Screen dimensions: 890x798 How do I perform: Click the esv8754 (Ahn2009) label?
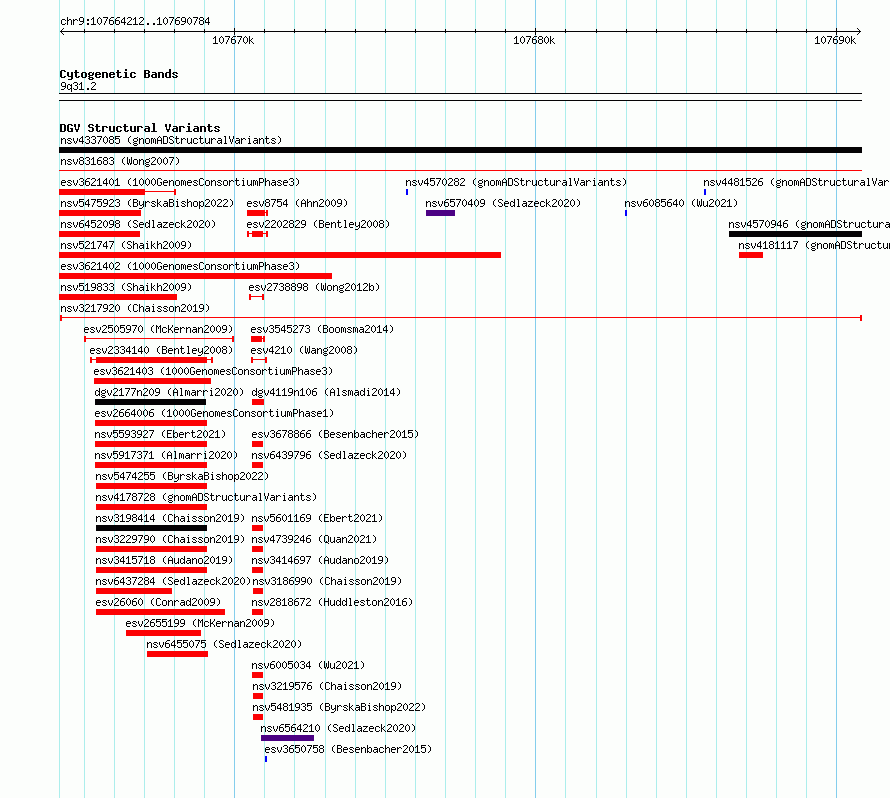(297, 203)
